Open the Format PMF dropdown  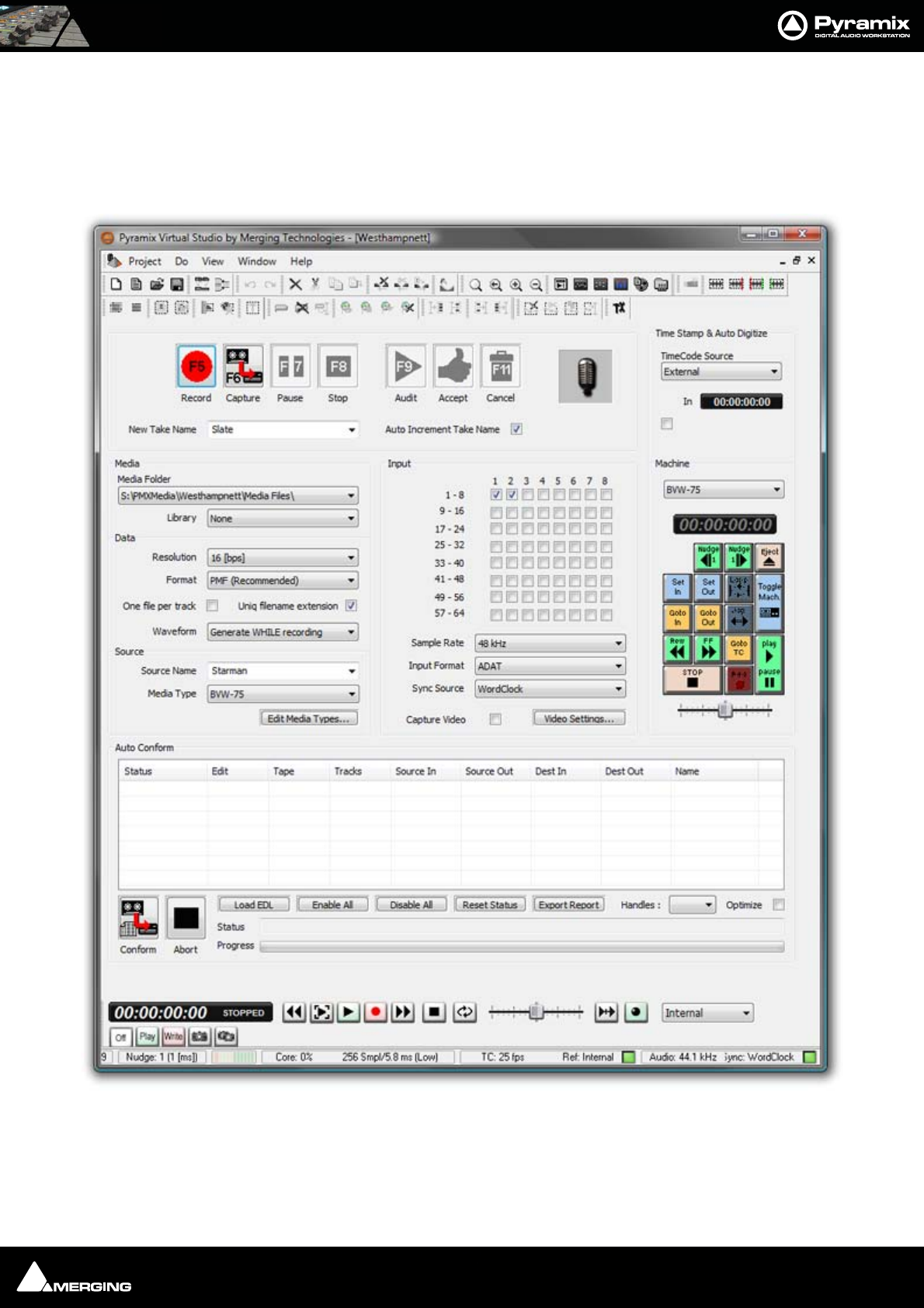click(351, 580)
